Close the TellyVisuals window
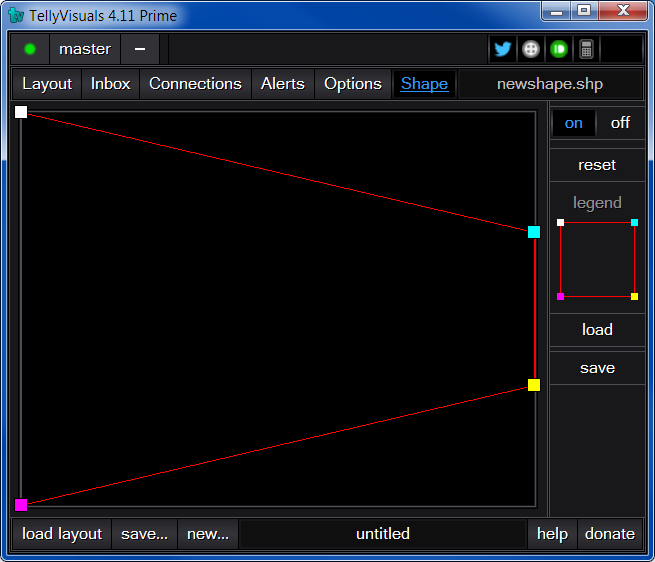 click(x=623, y=10)
